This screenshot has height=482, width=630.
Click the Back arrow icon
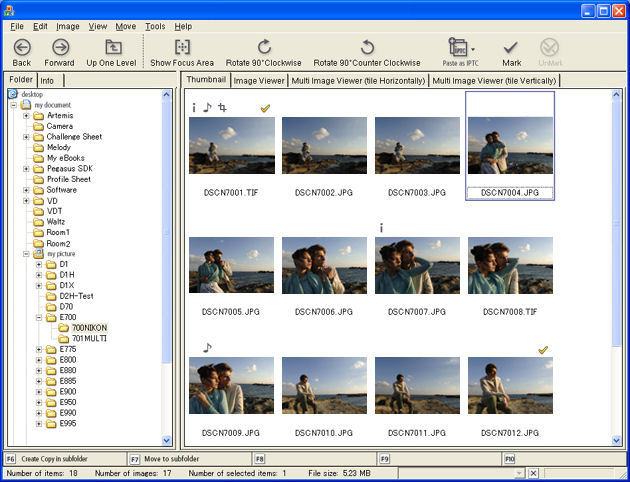click(x=22, y=47)
